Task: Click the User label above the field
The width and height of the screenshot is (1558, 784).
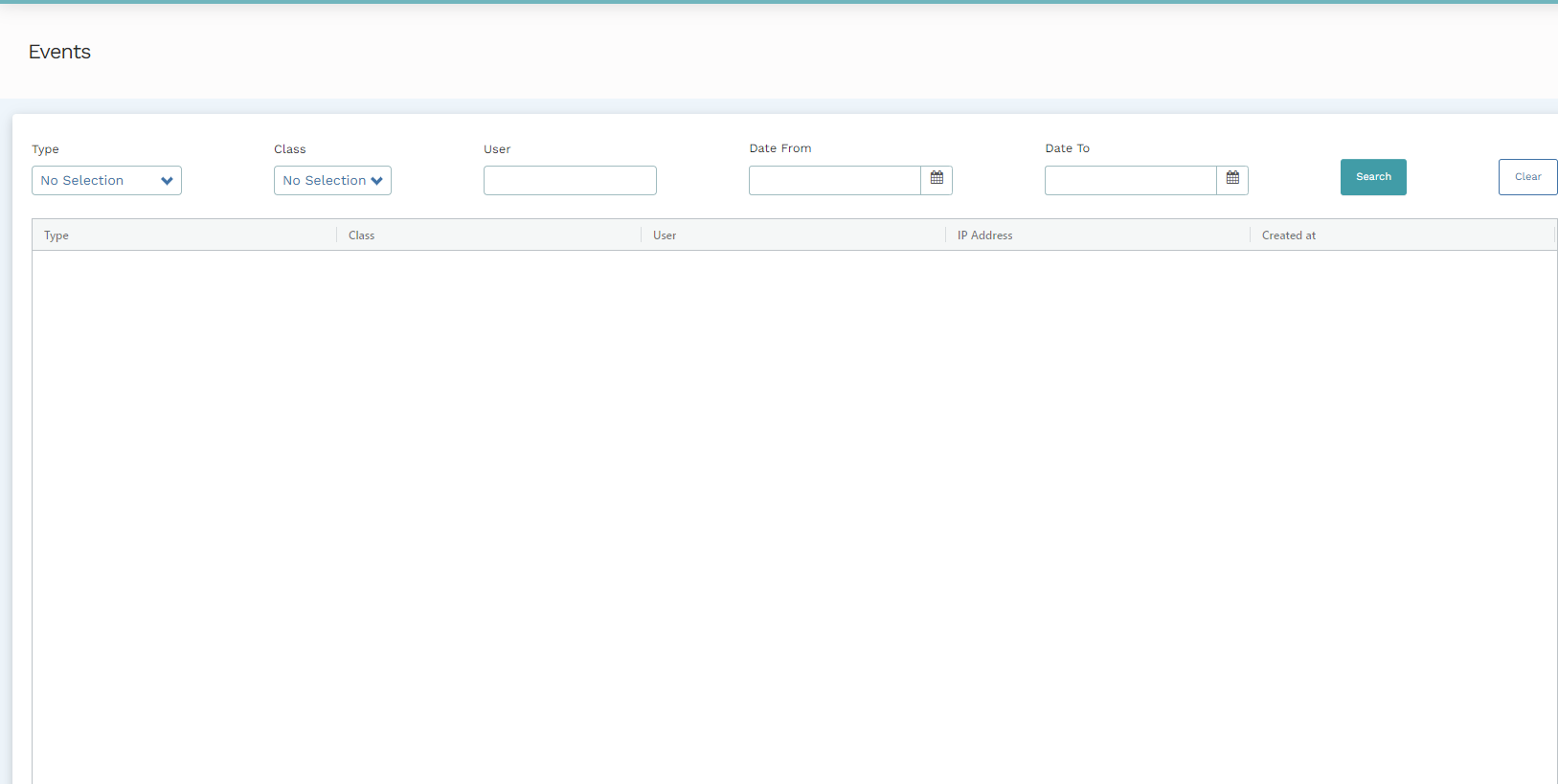Action: coord(497,149)
